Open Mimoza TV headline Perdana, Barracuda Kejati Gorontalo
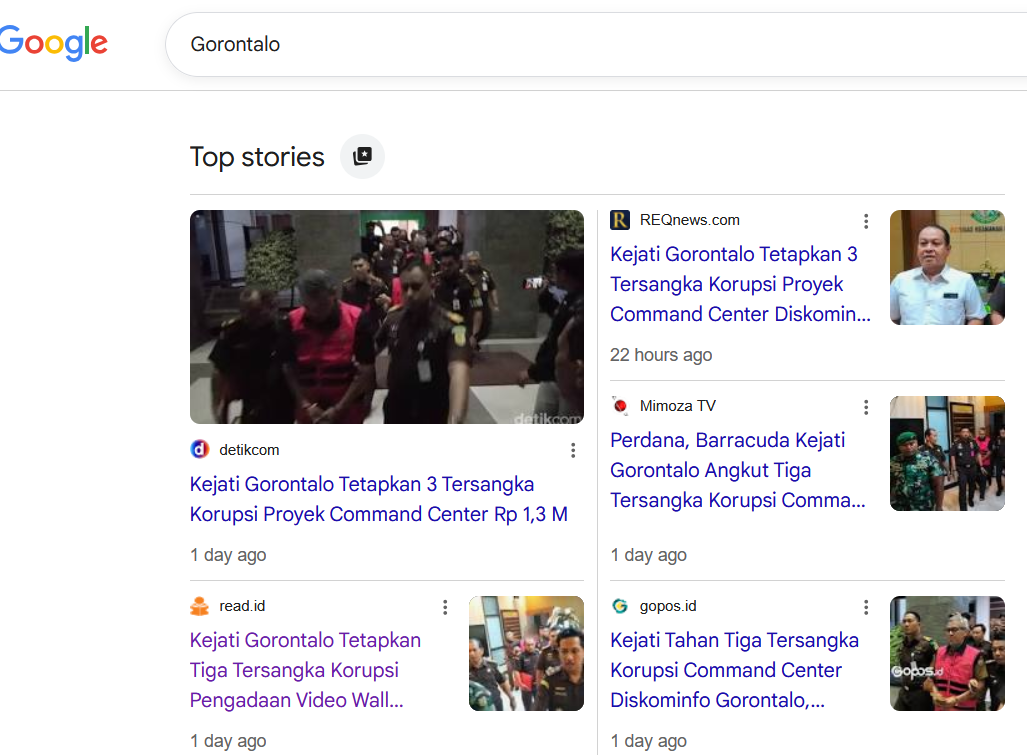The height and width of the screenshot is (755, 1027). 738,470
